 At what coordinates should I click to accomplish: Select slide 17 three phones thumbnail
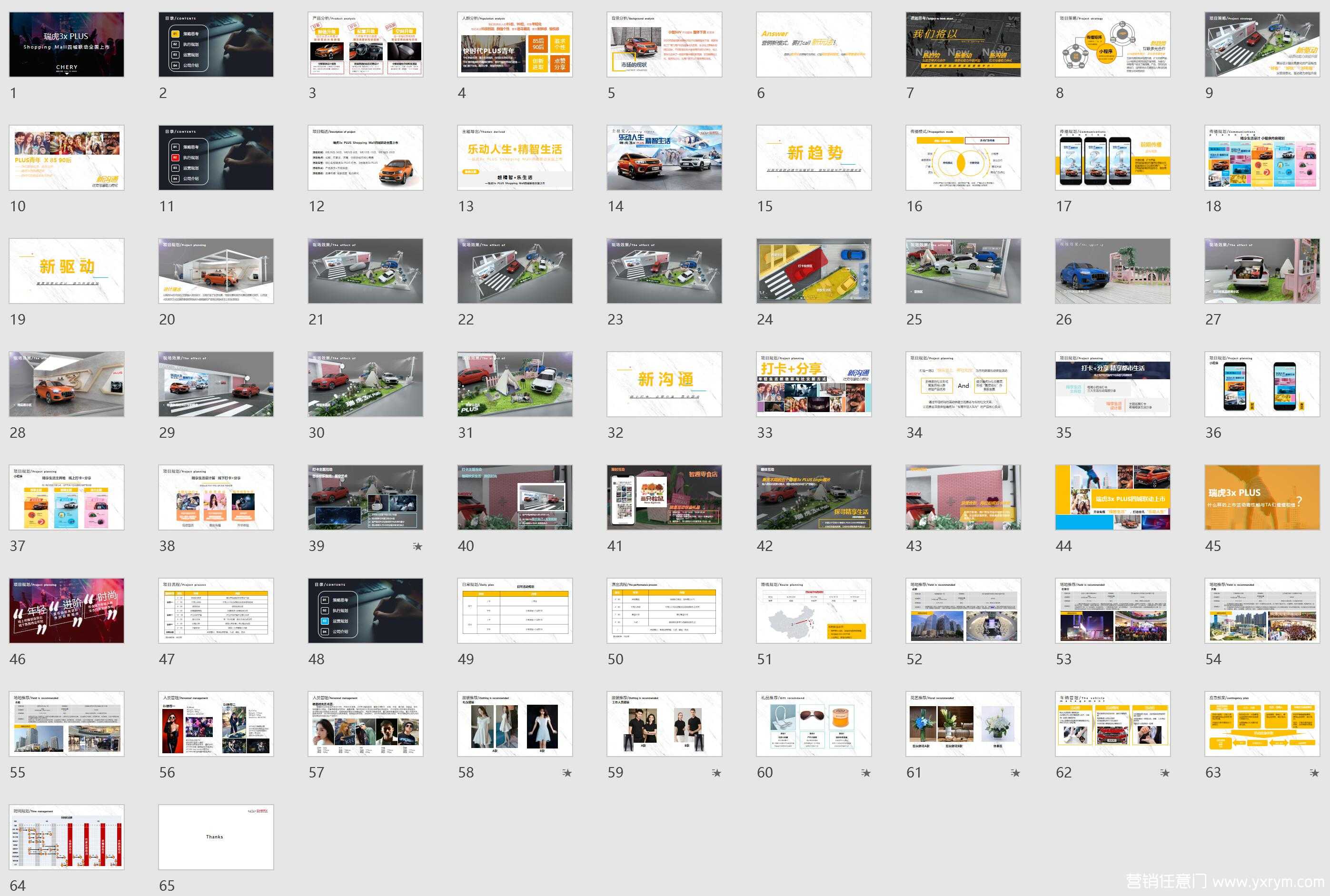(x=1113, y=158)
